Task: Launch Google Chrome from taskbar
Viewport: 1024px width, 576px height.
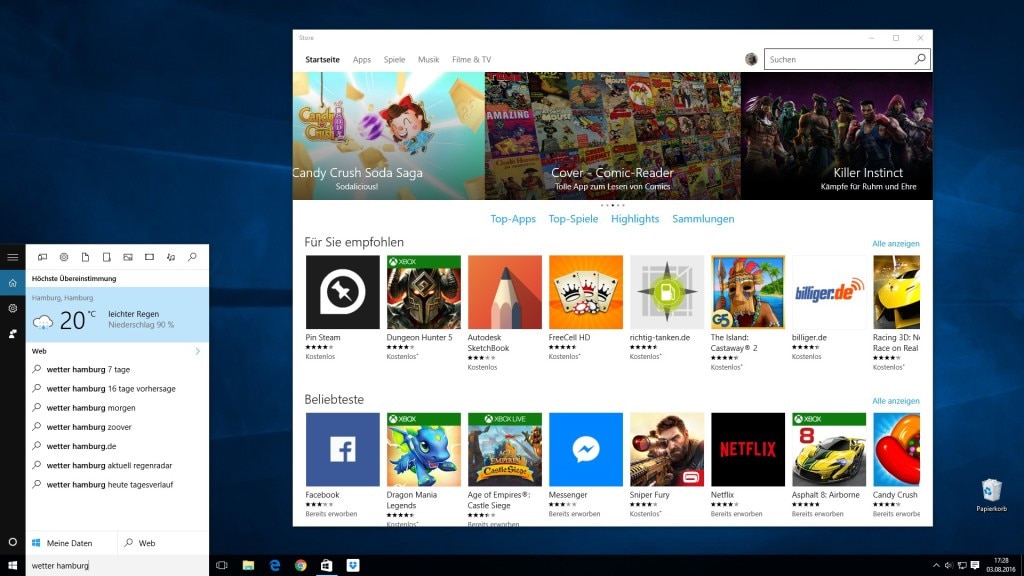Action: coord(300,566)
